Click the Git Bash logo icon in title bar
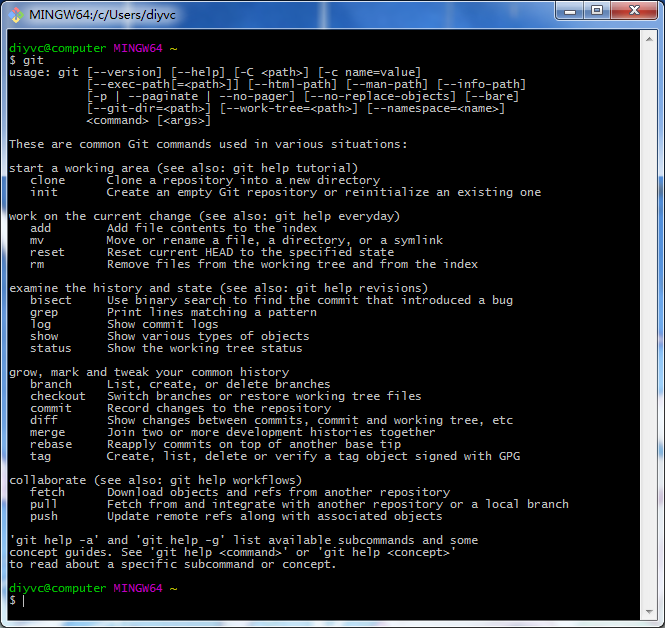The width and height of the screenshot is (665, 628). 16,15
